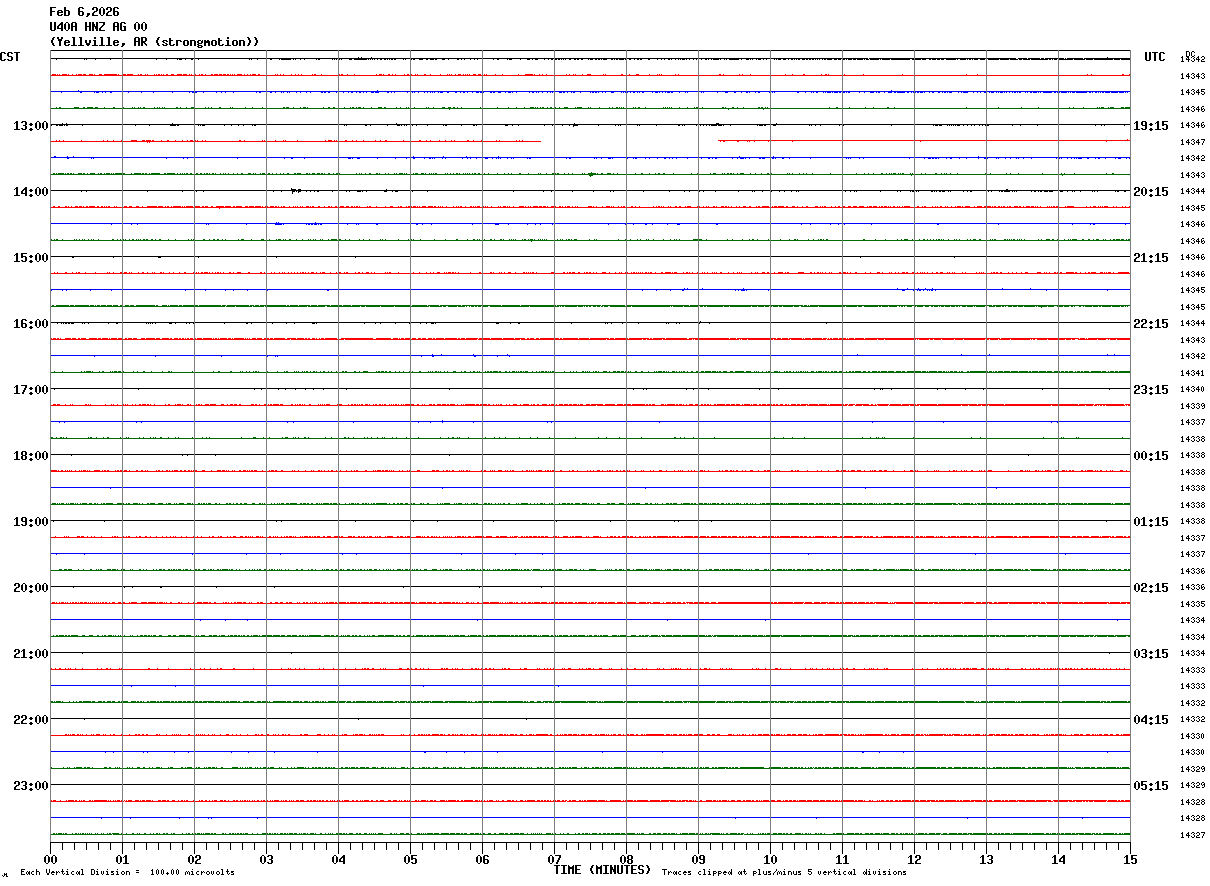Click minute 15 on the time axis

(1130, 859)
